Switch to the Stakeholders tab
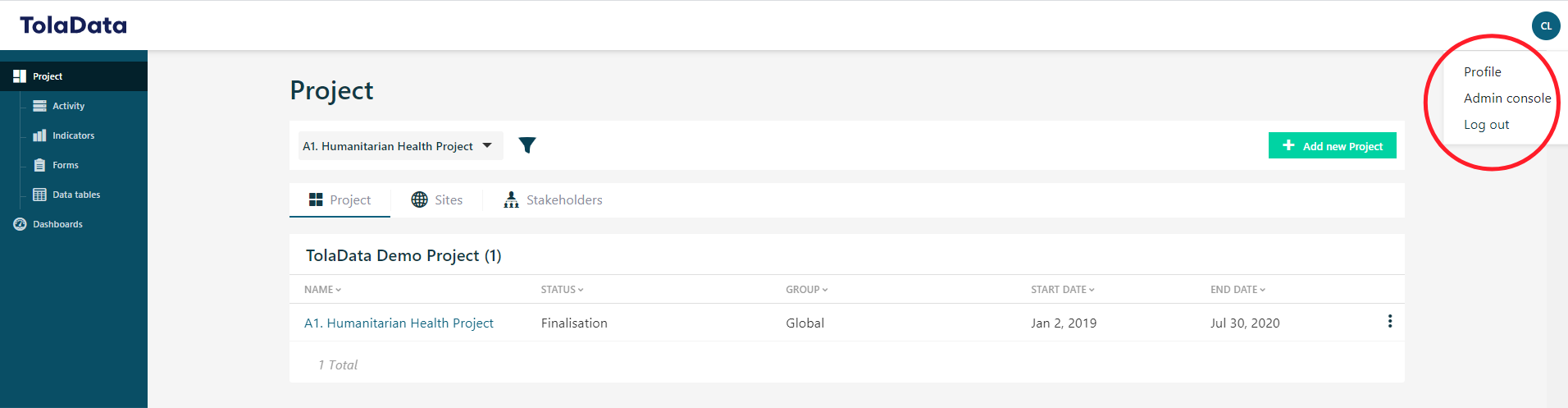The image size is (1568, 408). 553,199
